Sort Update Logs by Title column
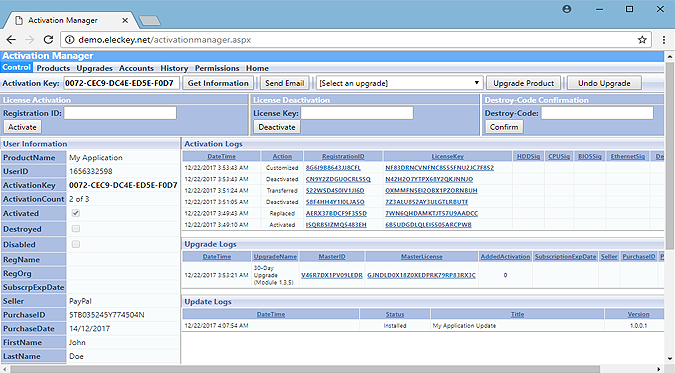This screenshot has width=675, height=373. click(517, 314)
